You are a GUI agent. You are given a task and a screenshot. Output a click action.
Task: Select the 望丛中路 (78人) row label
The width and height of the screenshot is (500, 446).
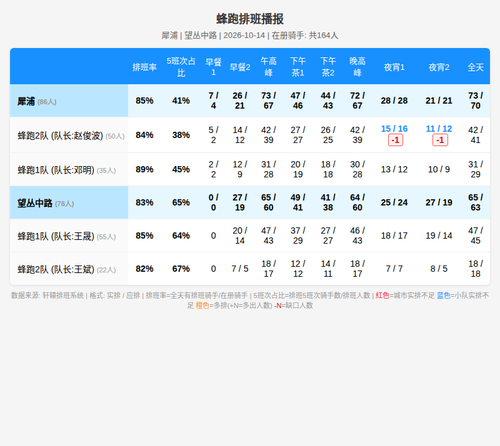pyautogui.click(x=69, y=203)
